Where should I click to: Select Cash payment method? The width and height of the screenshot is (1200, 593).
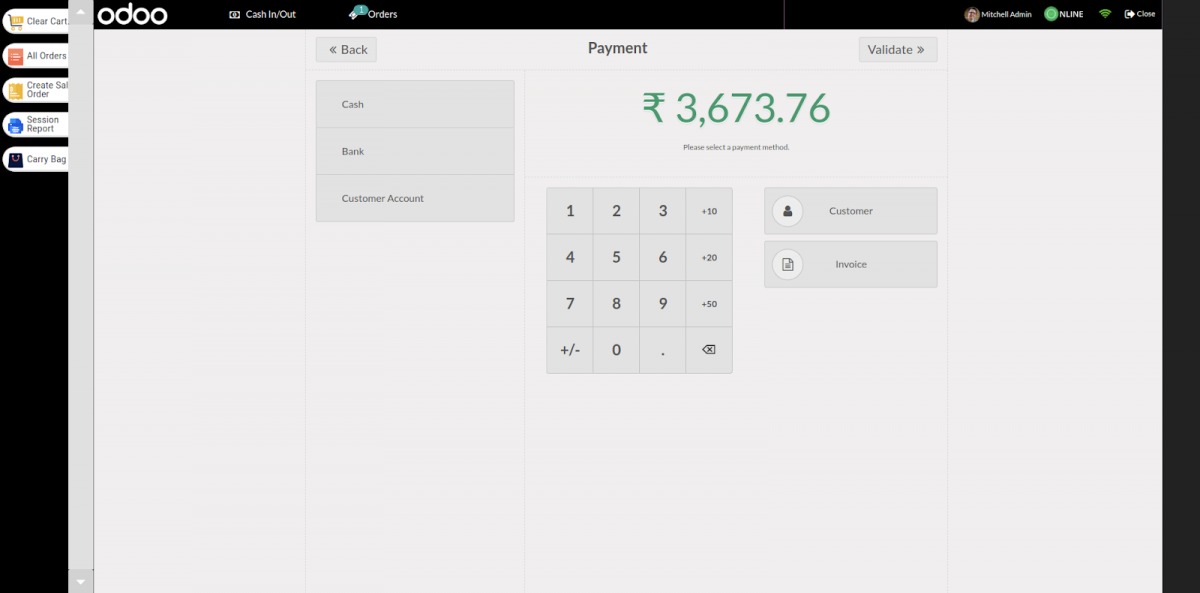point(415,104)
